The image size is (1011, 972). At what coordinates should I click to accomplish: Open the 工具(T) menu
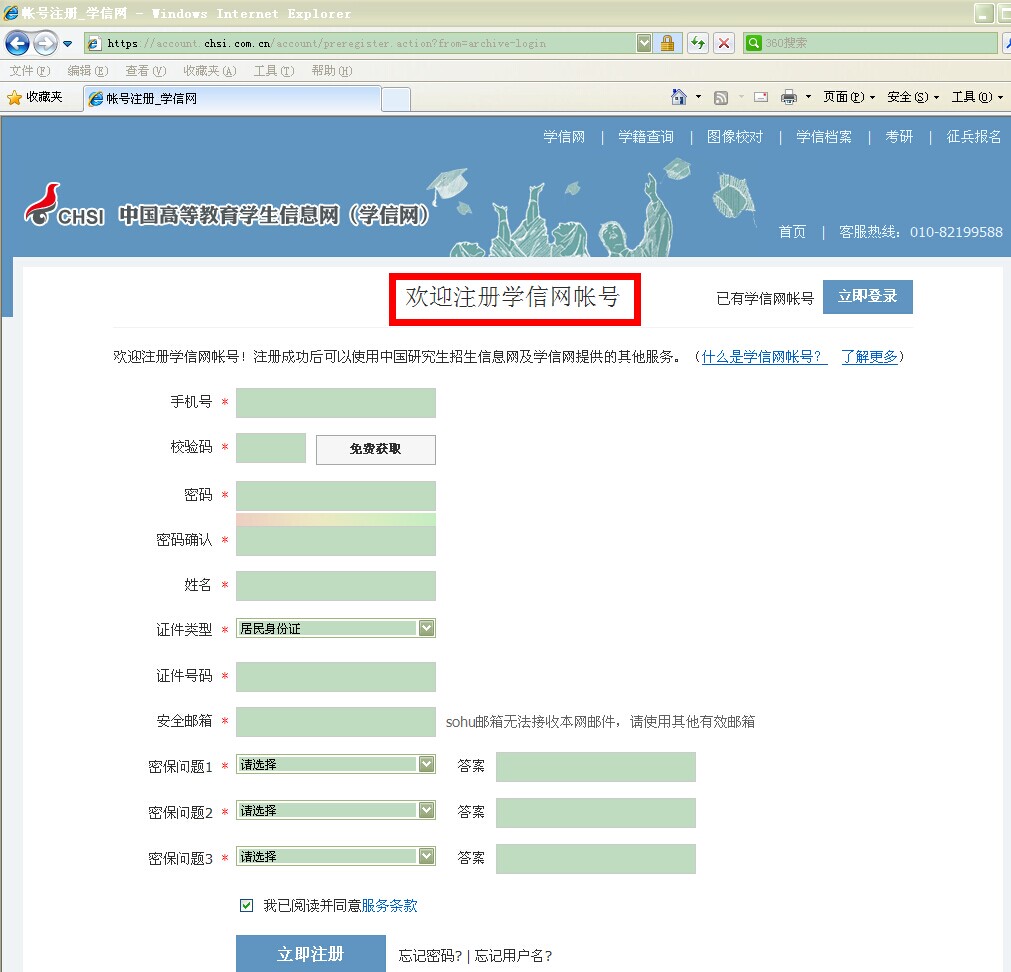click(x=274, y=70)
